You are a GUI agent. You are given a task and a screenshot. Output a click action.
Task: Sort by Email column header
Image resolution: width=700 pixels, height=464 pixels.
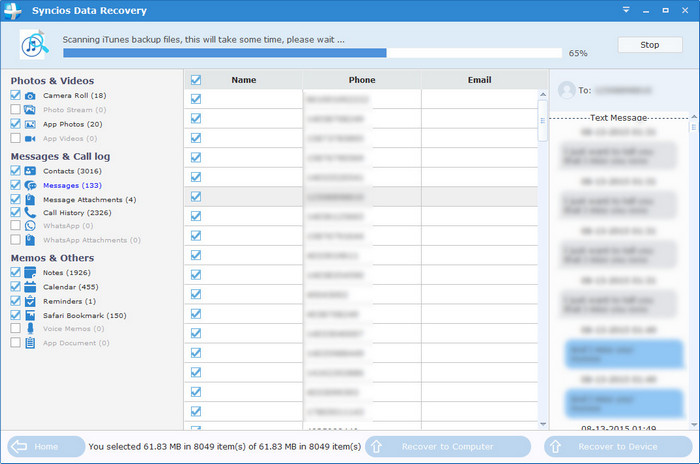(479, 80)
